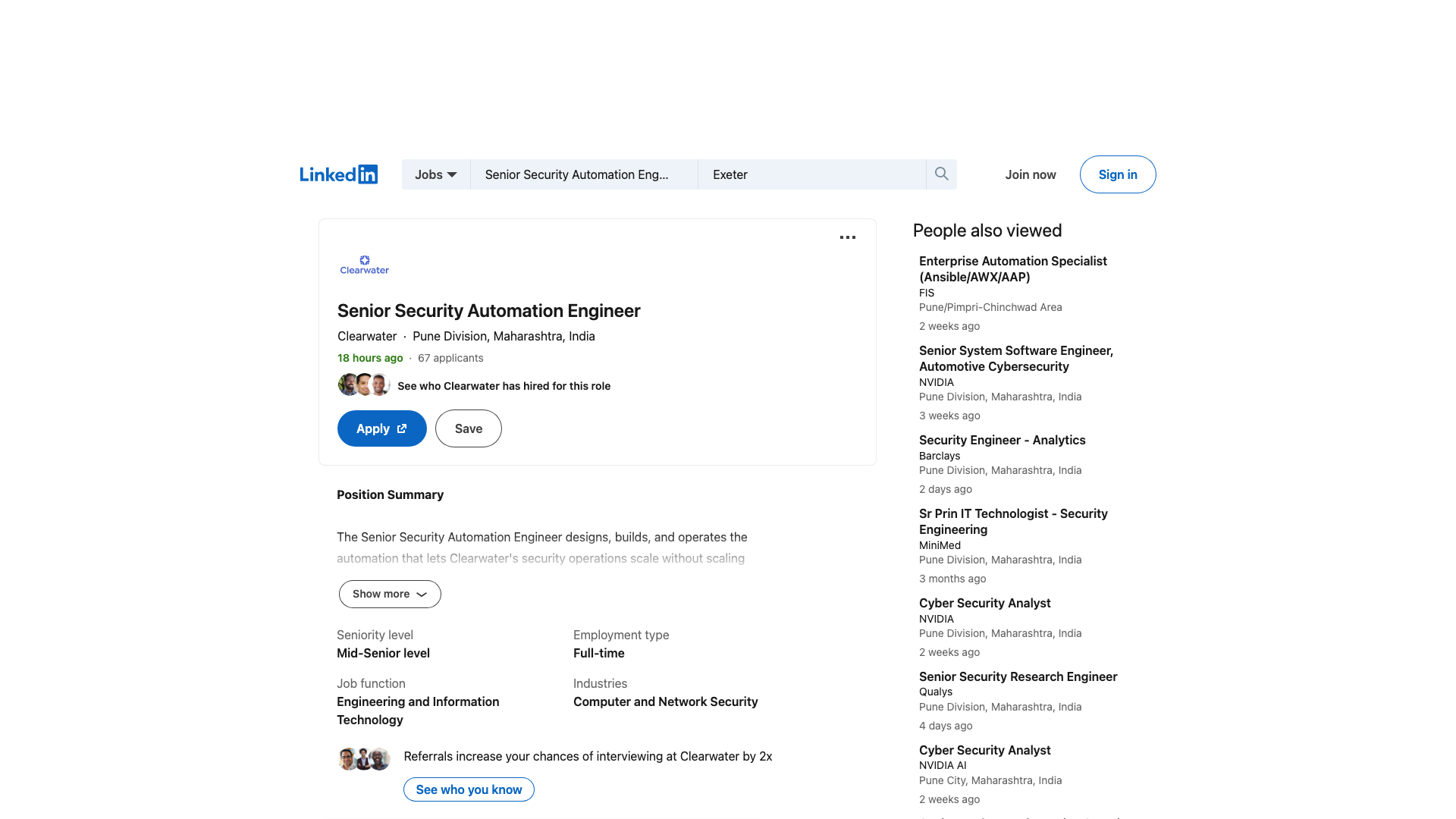
Task: Save this job posting
Action: (469, 428)
